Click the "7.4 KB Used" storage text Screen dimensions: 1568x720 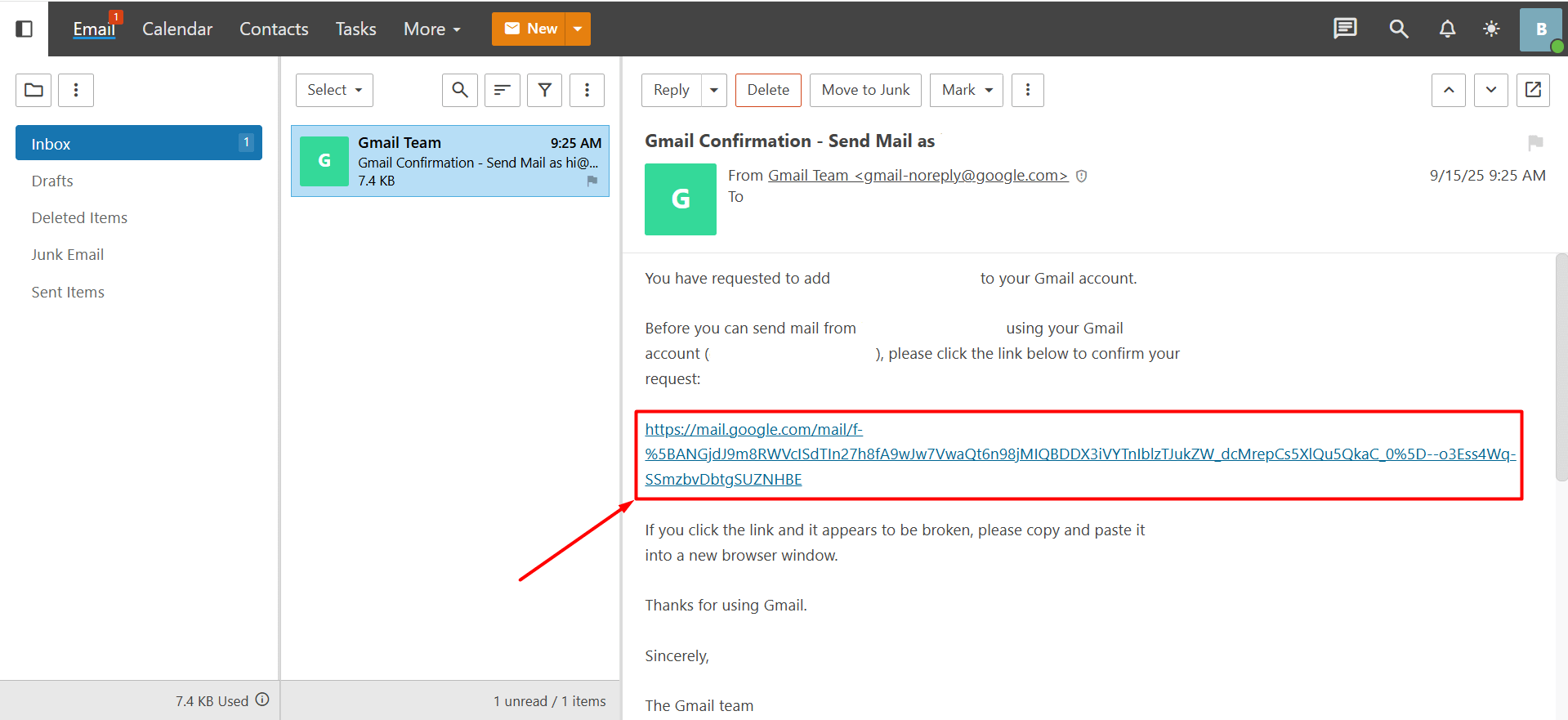(x=212, y=701)
